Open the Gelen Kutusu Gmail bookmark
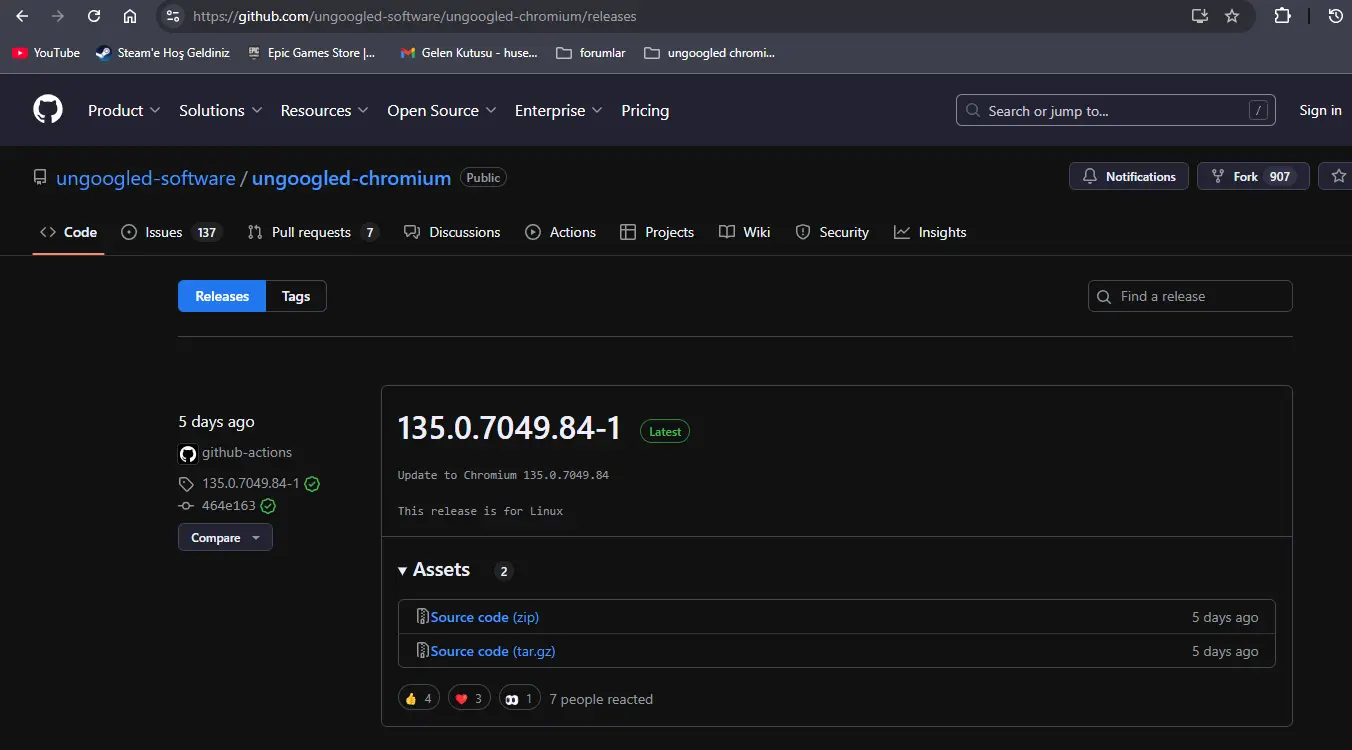The height and width of the screenshot is (750, 1352). click(x=469, y=53)
